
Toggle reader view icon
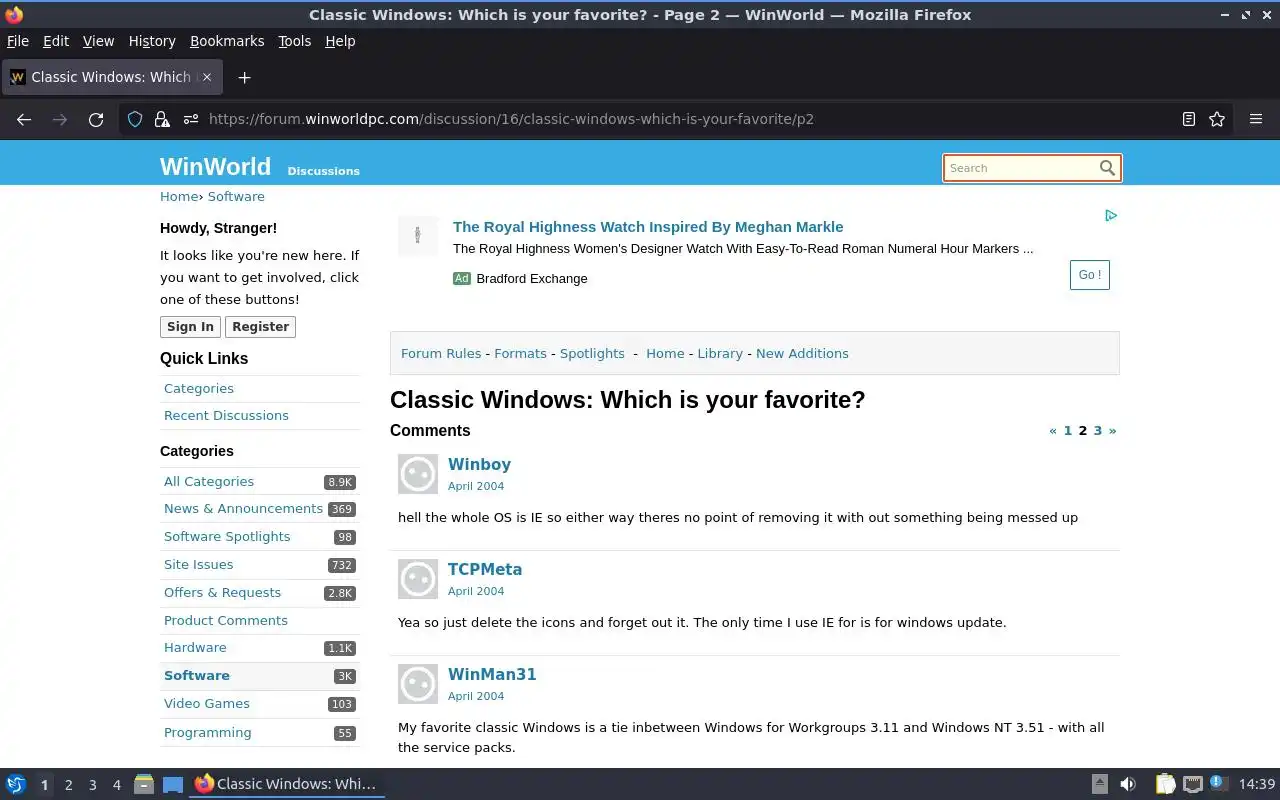click(x=1189, y=119)
